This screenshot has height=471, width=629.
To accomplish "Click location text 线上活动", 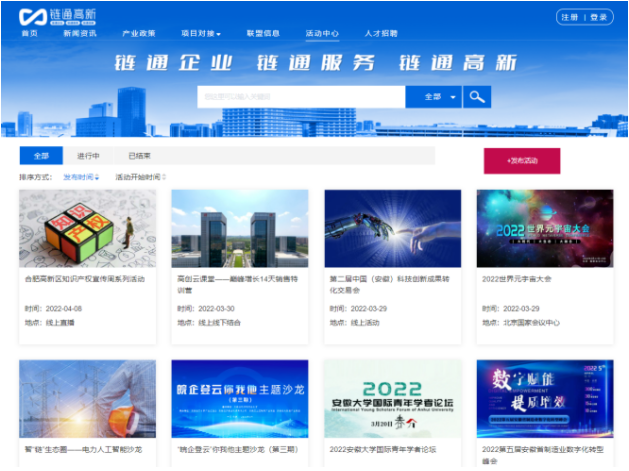I will (365, 323).
